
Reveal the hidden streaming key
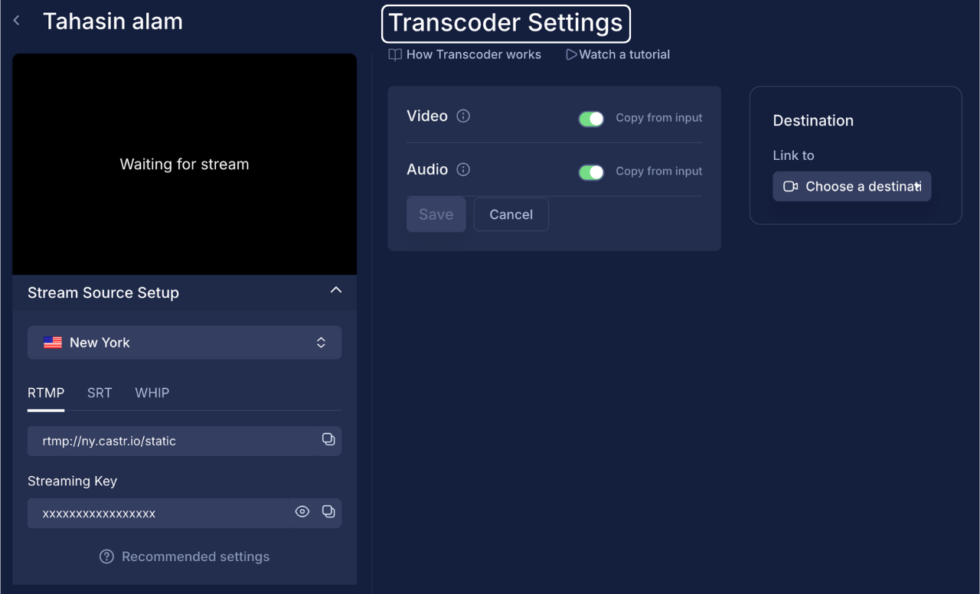(302, 512)
